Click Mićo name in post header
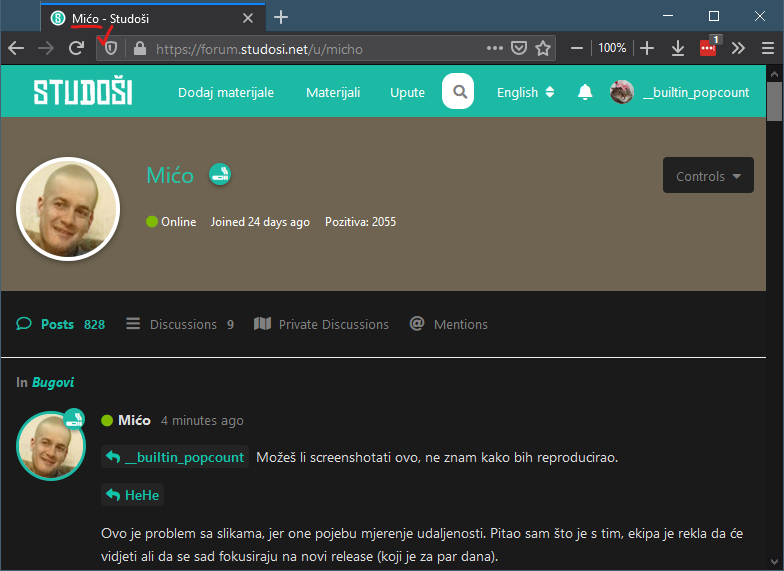This screenshot has height=571, width=784. point(134,420)
